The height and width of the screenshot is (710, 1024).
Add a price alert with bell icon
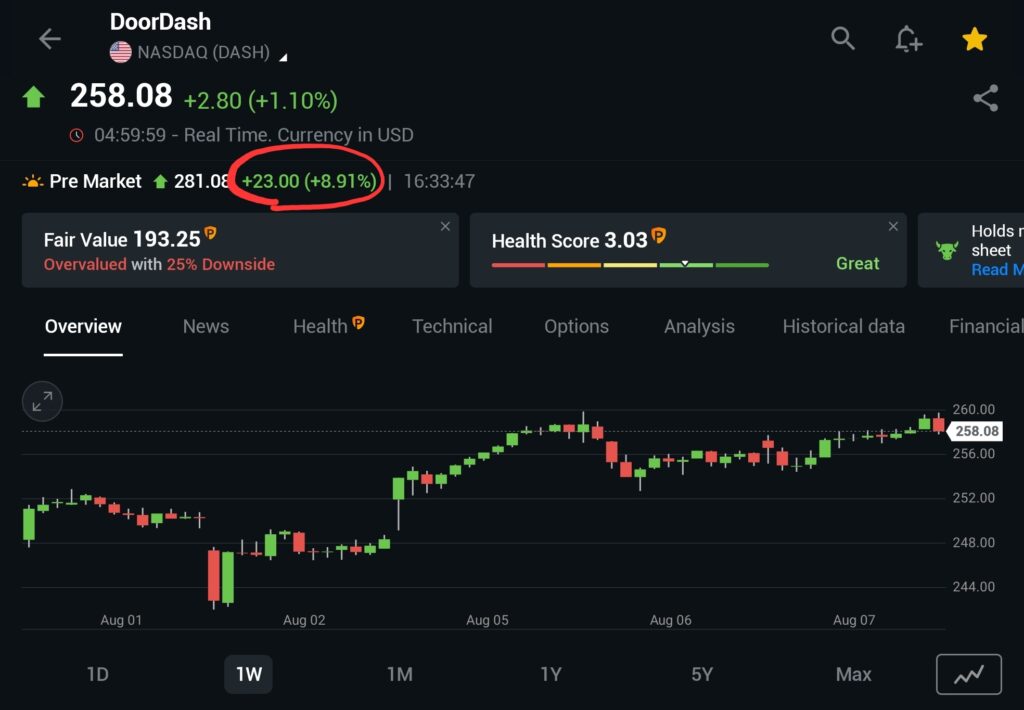[908, 39]
